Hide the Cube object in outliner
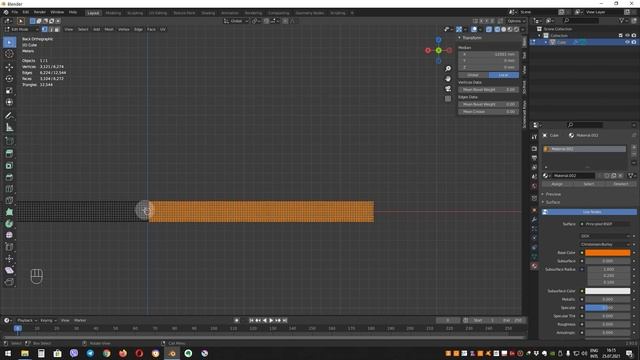Screen dimensions: 640x360 pyautogui.click(x=627, y=42)
